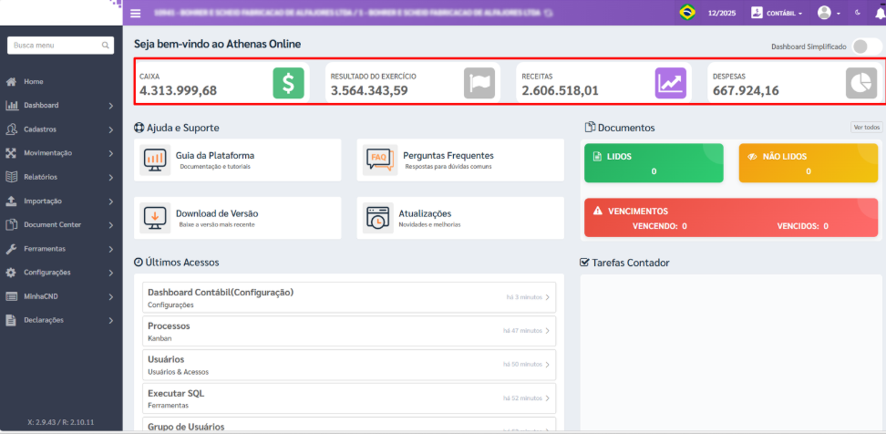Click the Receitas value 2.606.518,01
The width and height of the screenshot is (886, 434).
tap(560, 90)
